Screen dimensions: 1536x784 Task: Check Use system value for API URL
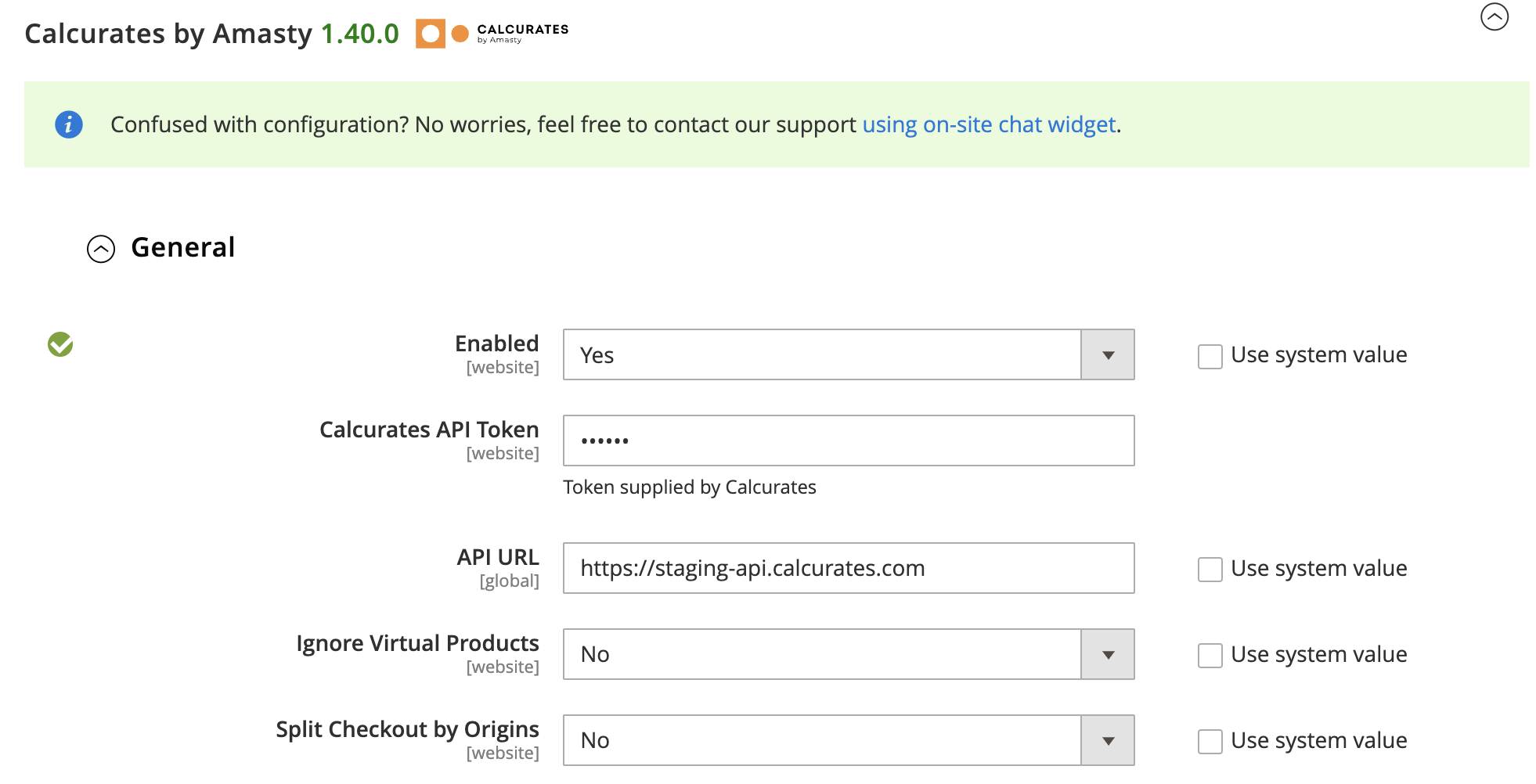click(1210, 569)
